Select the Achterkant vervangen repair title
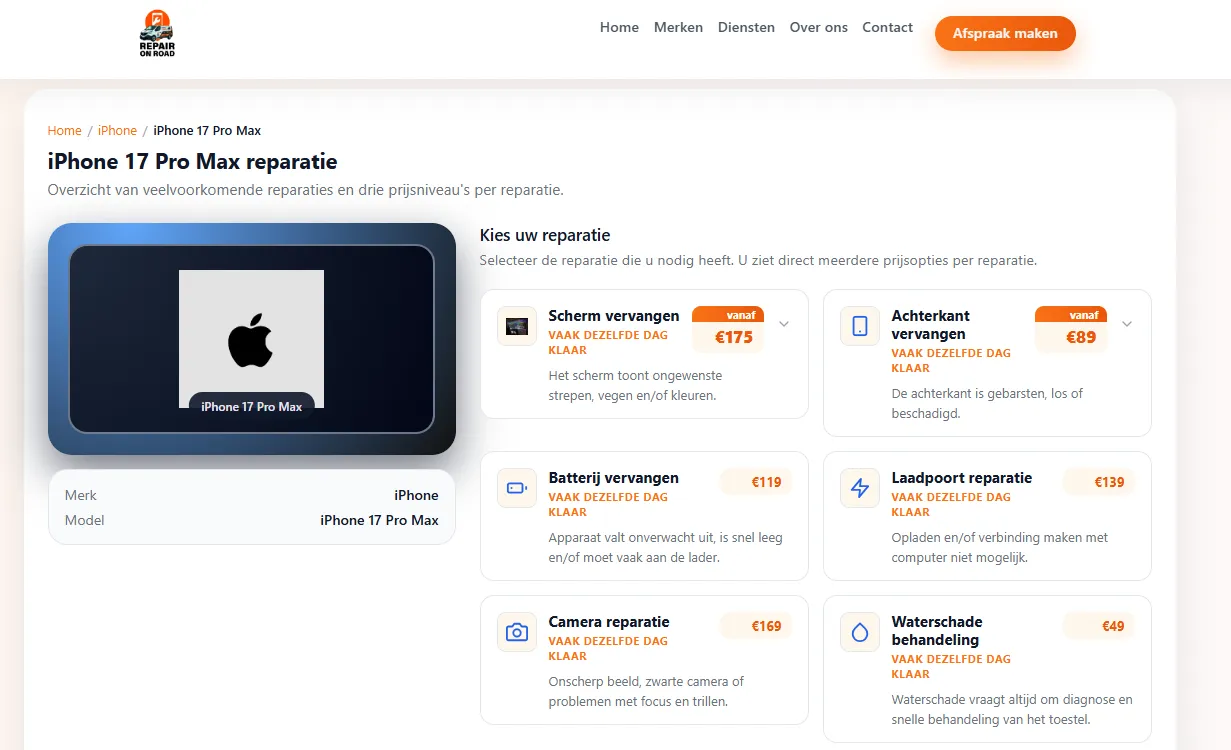1231x750 pixels. coord(931,325)
